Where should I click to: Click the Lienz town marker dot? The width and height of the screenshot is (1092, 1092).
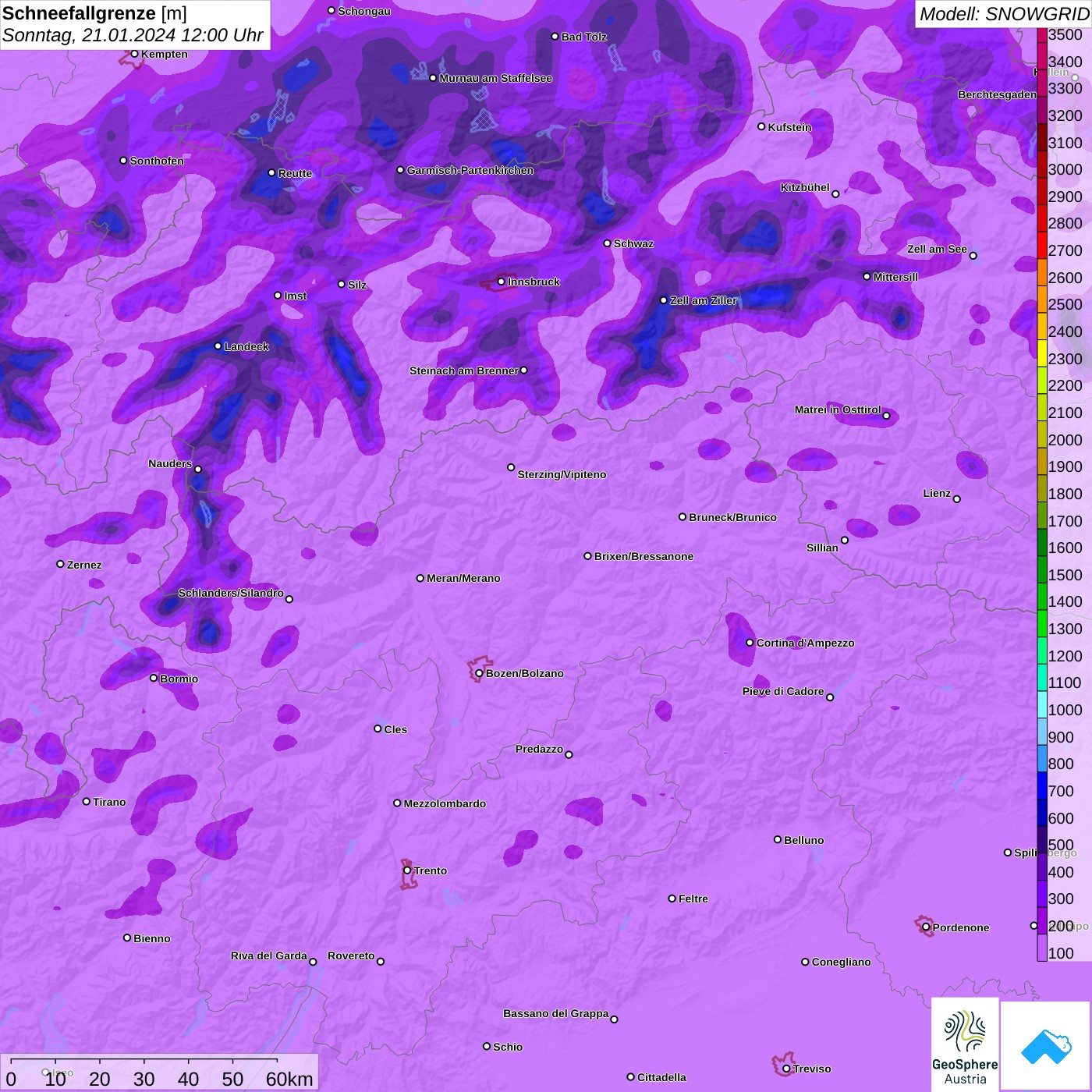(x=957, y=499)
